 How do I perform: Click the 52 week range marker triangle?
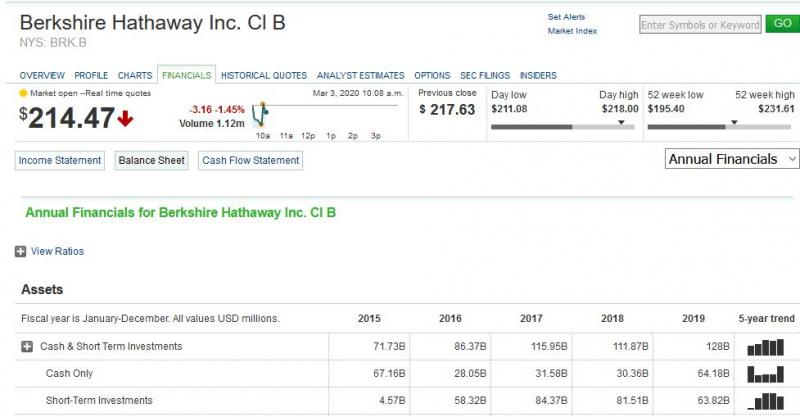coord(734,122)
